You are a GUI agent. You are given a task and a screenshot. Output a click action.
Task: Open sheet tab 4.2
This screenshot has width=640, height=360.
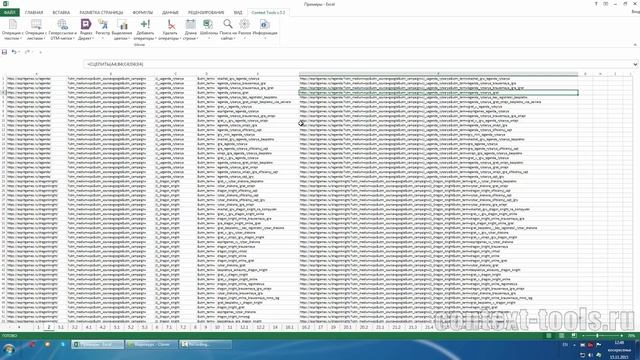pyautogui.click(x=102, y=327)
